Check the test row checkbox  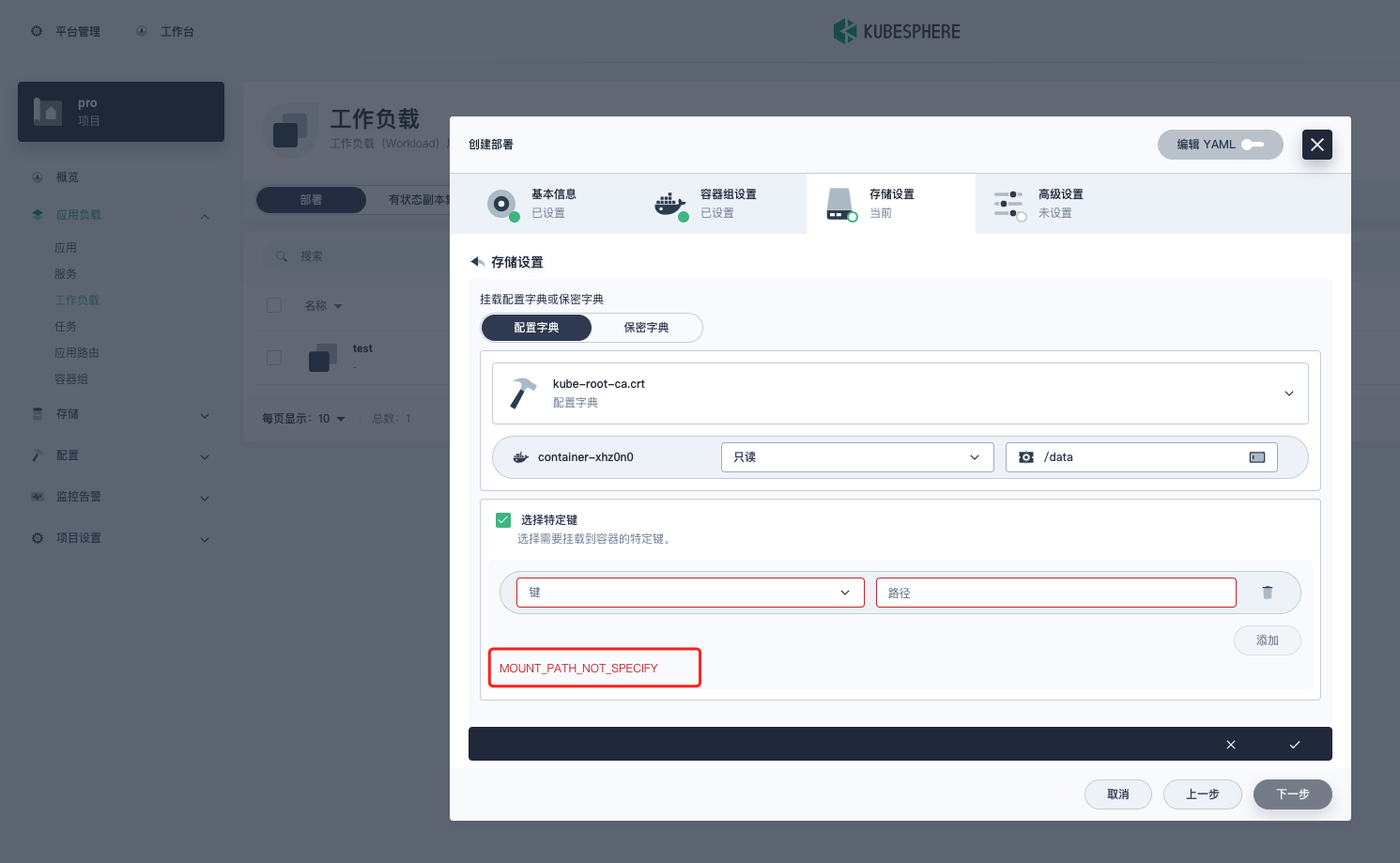(274, 358)
